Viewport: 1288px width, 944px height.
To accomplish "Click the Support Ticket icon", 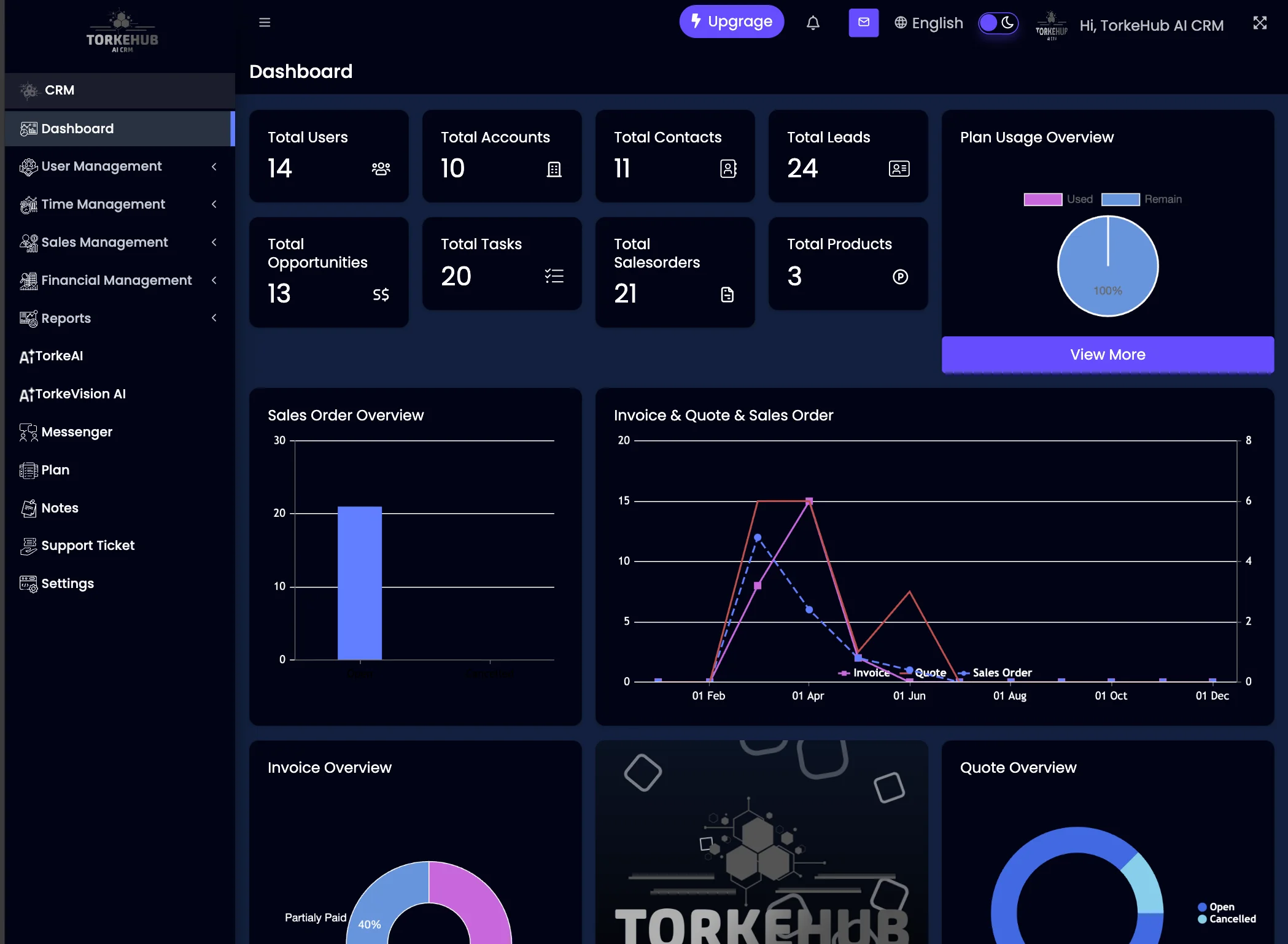I will 28,546.
